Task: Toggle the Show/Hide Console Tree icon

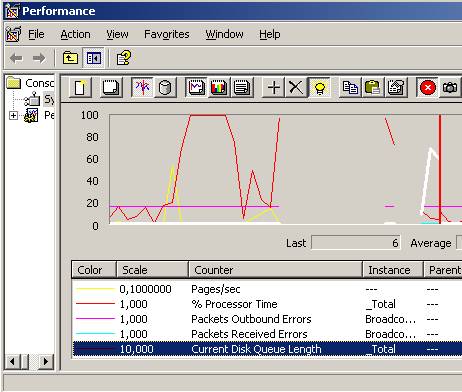Action: tap(94, 58)
